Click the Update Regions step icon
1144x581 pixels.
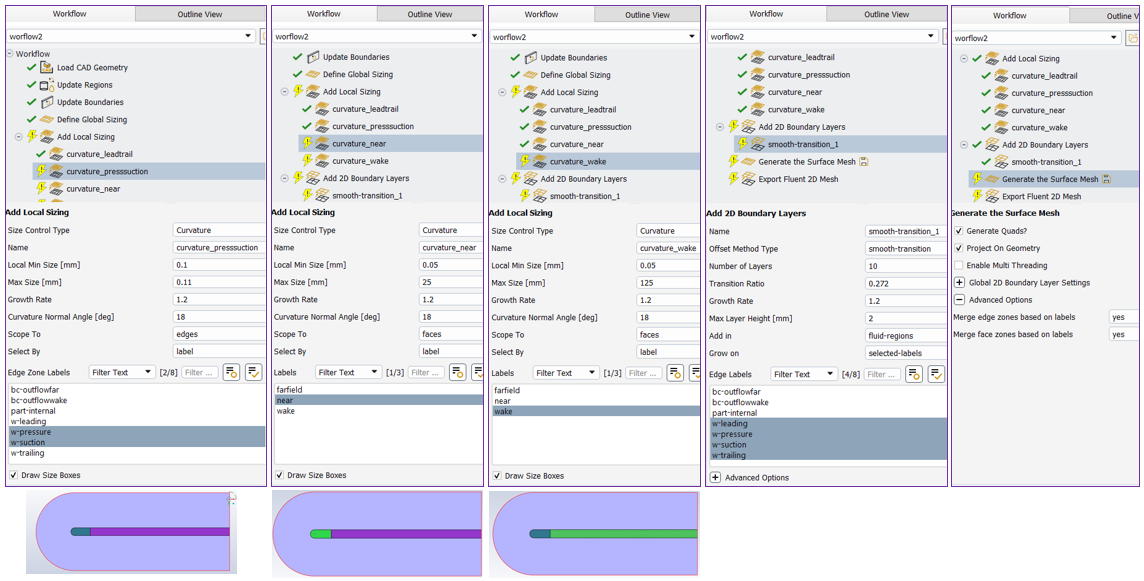pyautogui.click(x=47, y=85)
